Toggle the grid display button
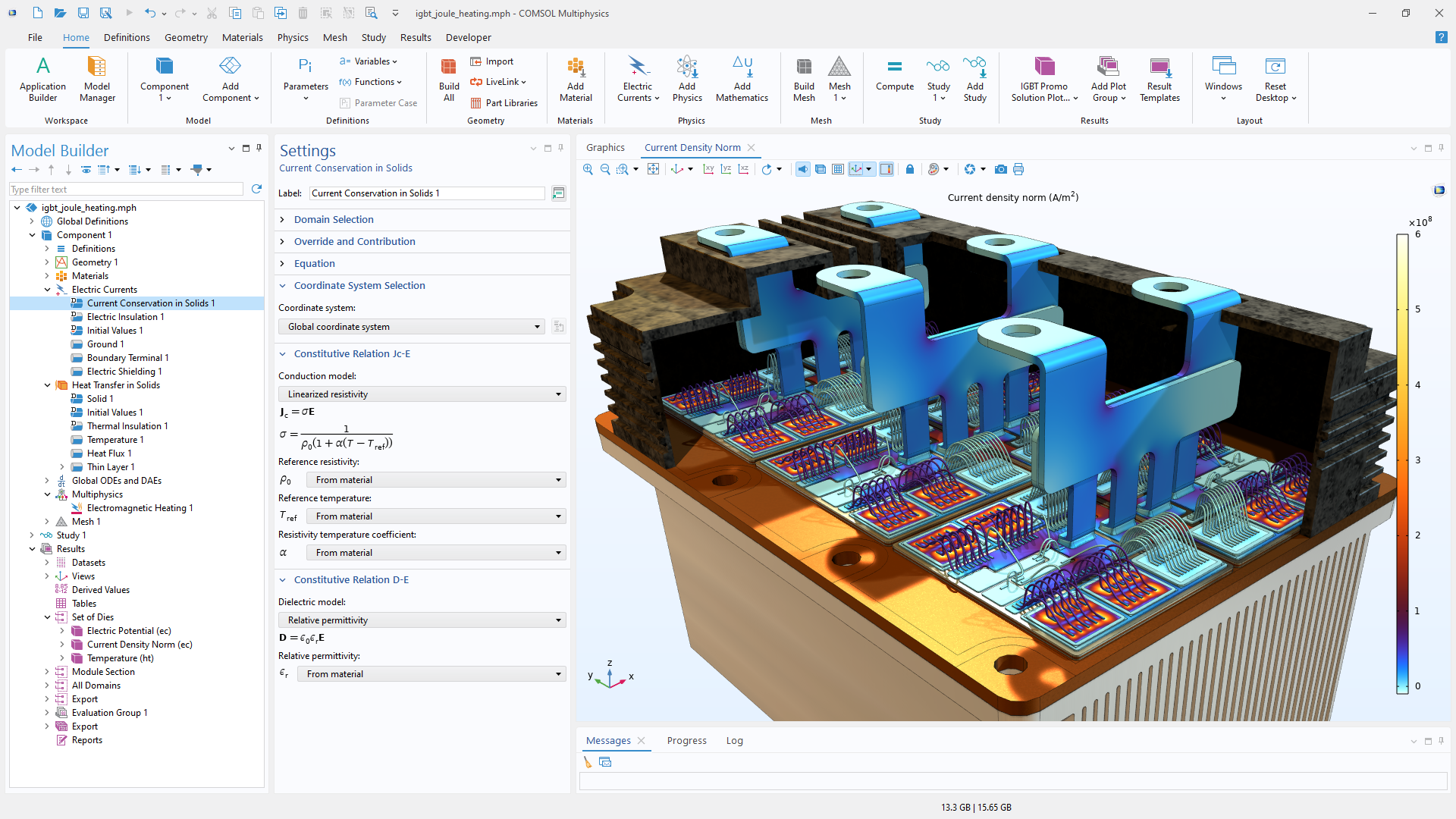Image resolution: width=1456 pixels, height=819 pixels. click(x=837, y=169)
